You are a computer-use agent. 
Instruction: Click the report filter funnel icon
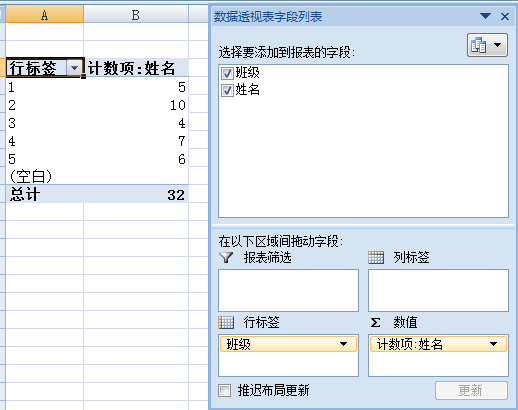[226, 257]
